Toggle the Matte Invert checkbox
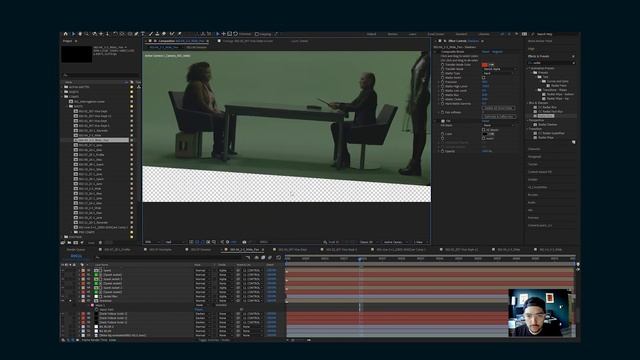Screen dimensions: 640x360 (484, 78)
